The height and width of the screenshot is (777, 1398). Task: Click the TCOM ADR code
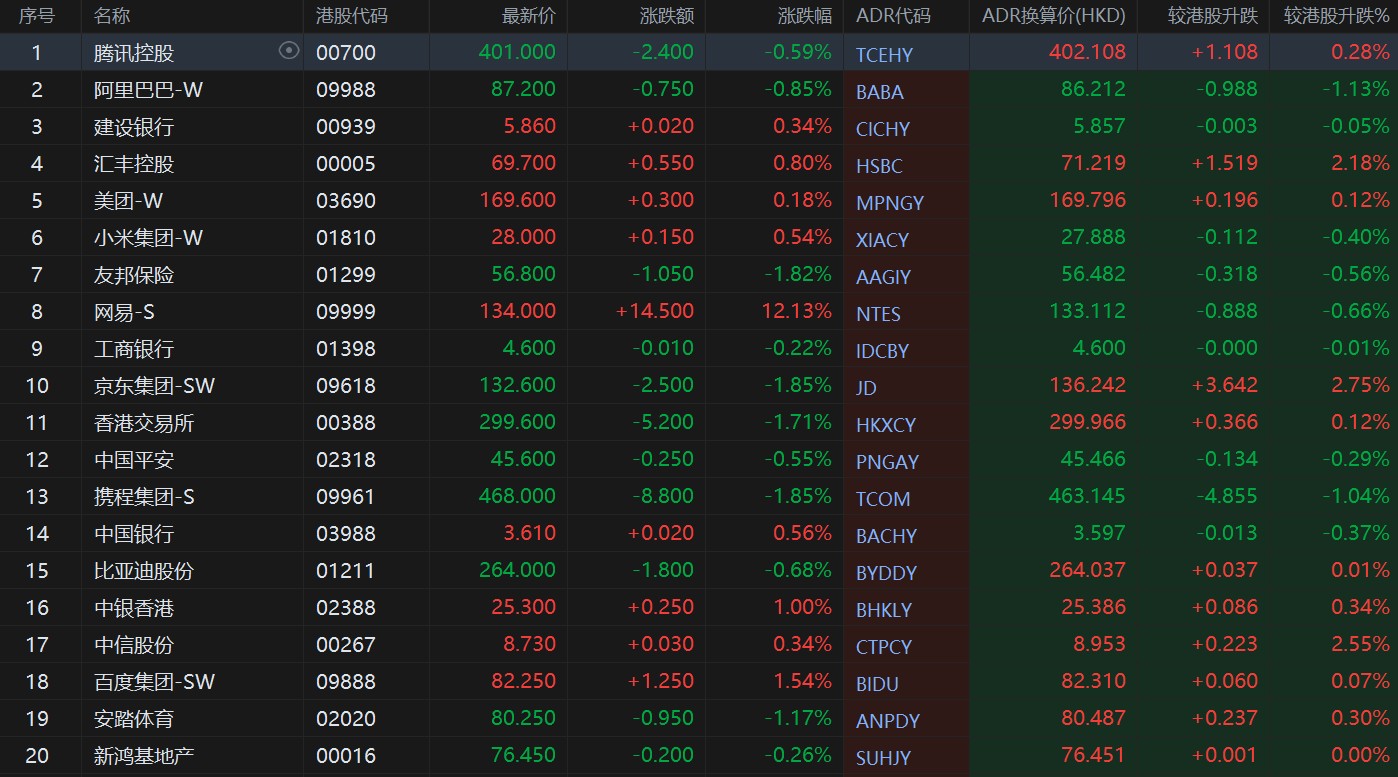[883, 499]
